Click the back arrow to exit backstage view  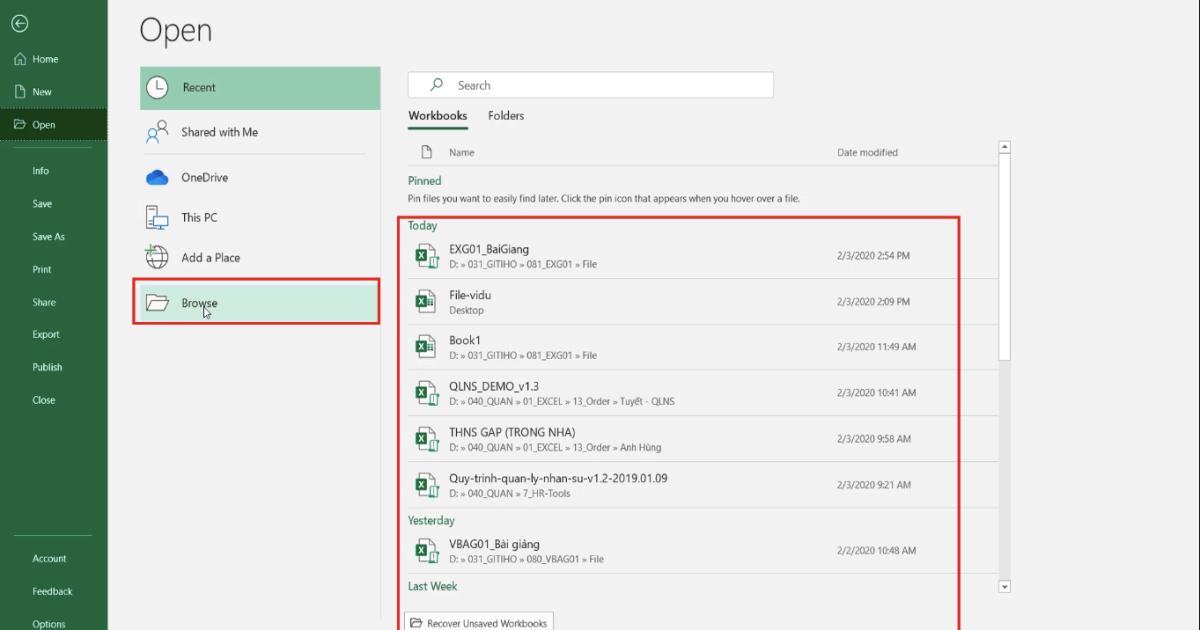[20, 23]
